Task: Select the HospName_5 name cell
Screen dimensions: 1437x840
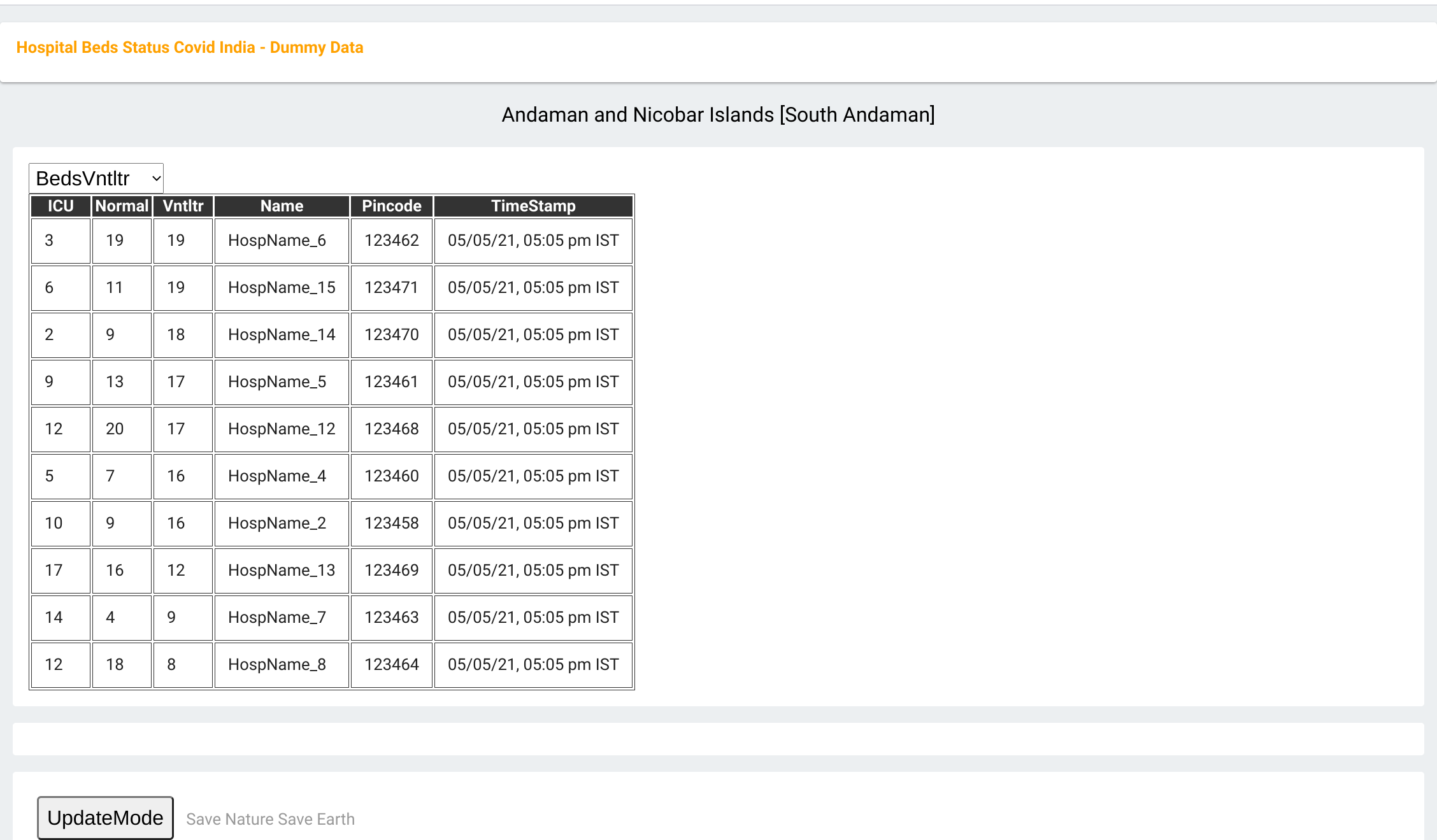Action: point(282,382)
